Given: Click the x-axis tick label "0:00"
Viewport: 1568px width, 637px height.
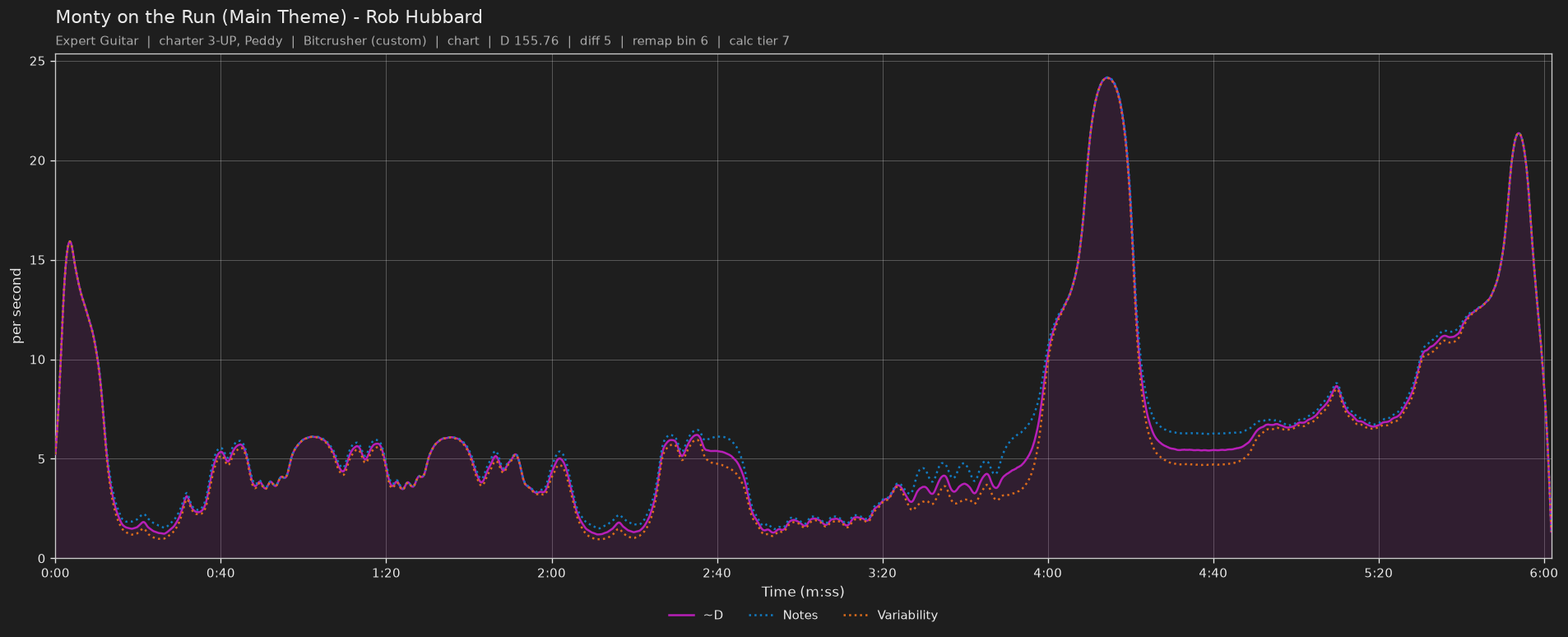Looking at the screenshot, I should click(55, 574).
